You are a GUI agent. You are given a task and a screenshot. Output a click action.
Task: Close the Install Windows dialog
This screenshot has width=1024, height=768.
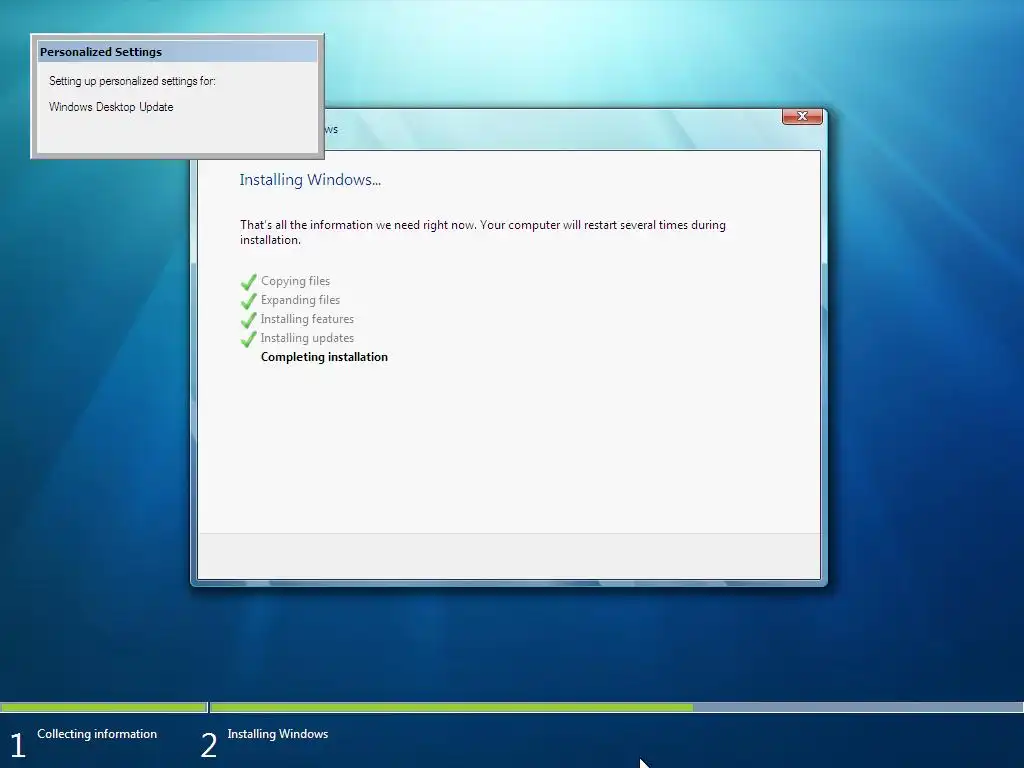point(802,116)
